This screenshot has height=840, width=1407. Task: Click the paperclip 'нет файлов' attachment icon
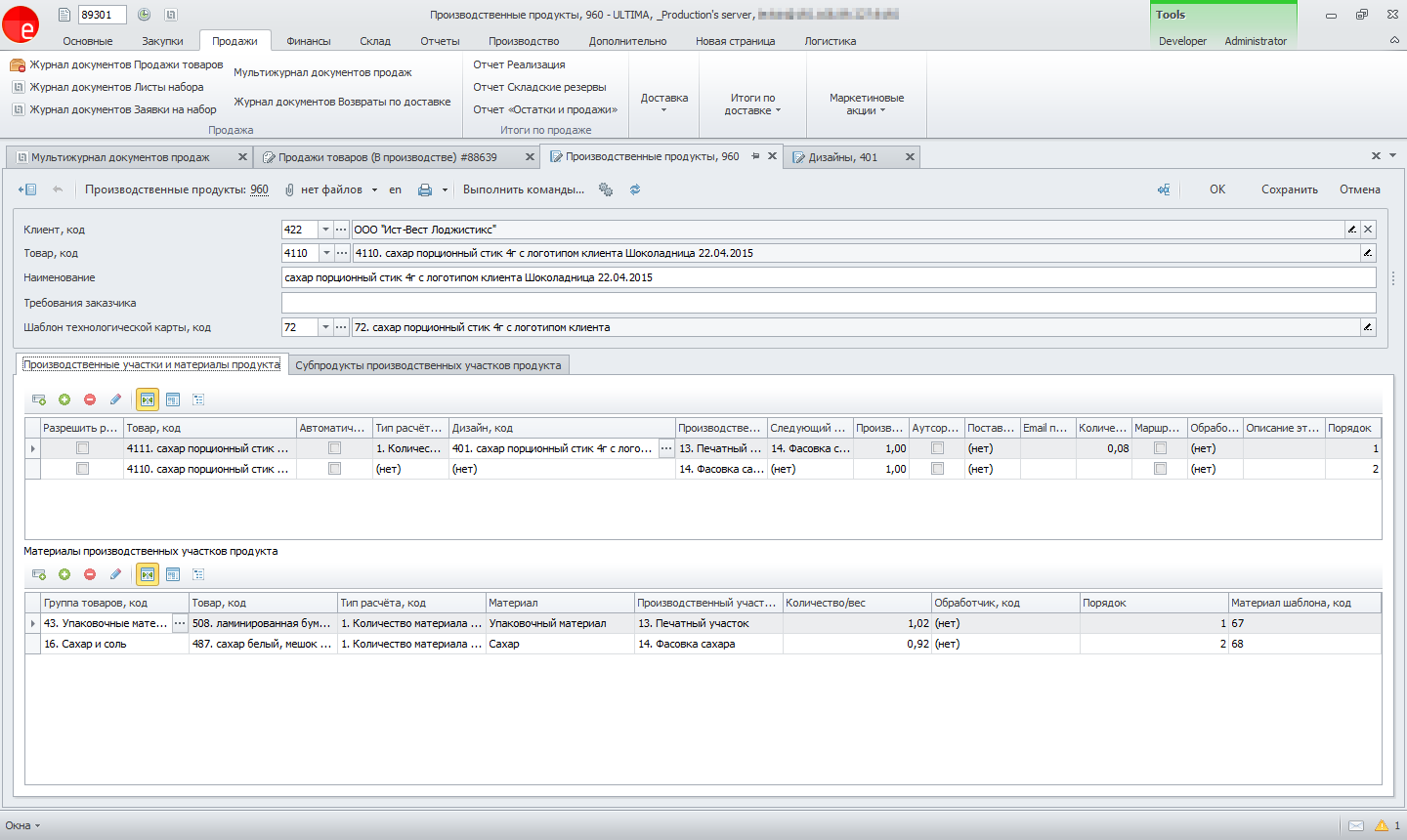pyautogui.click(x=289, y=189)
